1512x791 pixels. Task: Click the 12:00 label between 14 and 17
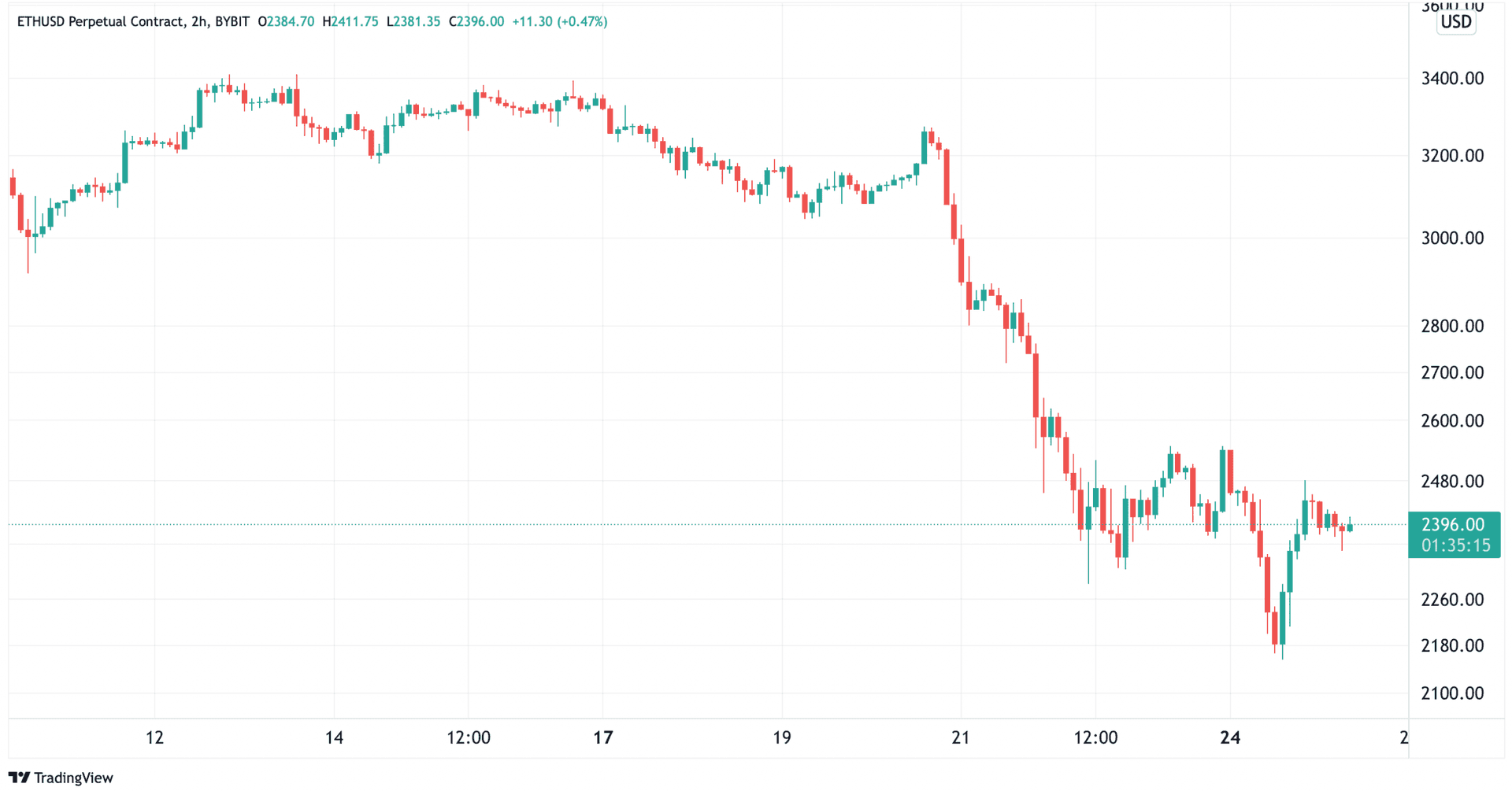coord(469,738)
